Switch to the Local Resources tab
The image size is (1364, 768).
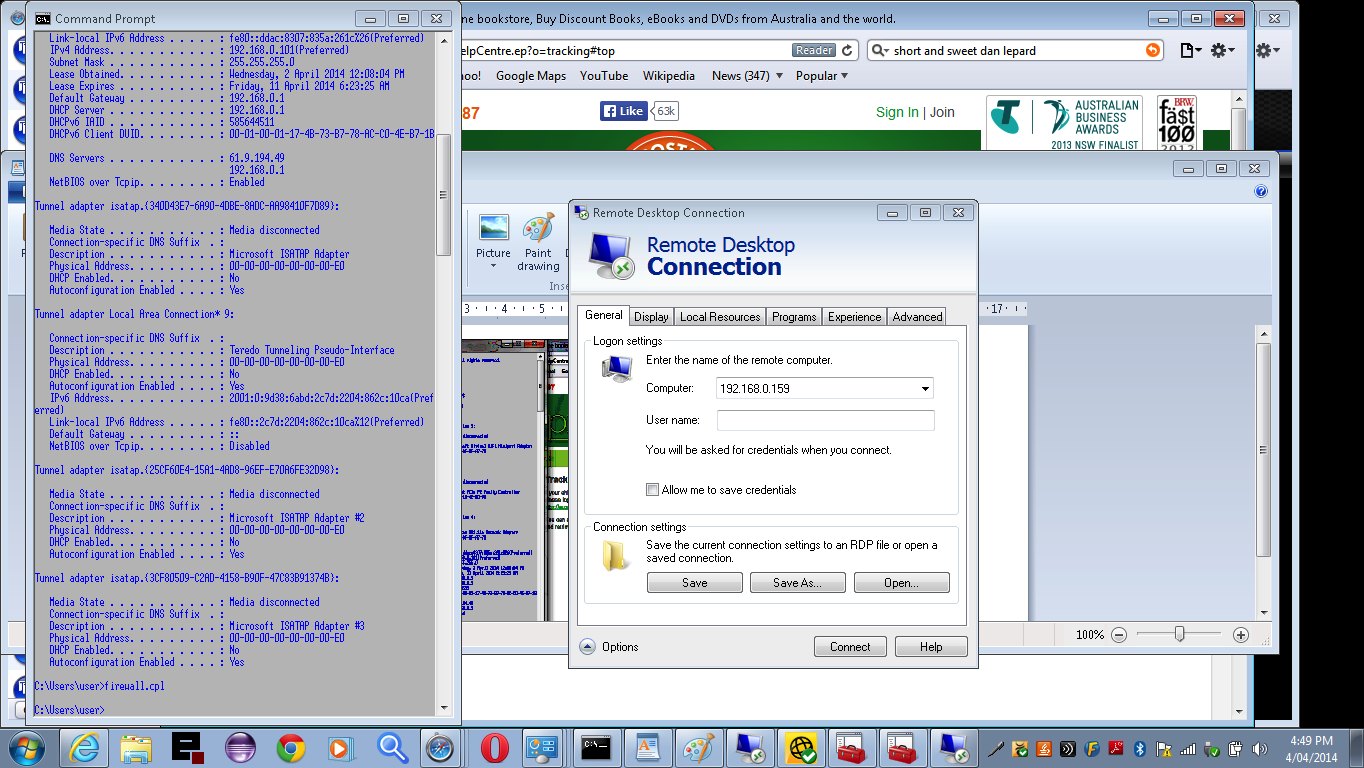click(x=720, y=317)
